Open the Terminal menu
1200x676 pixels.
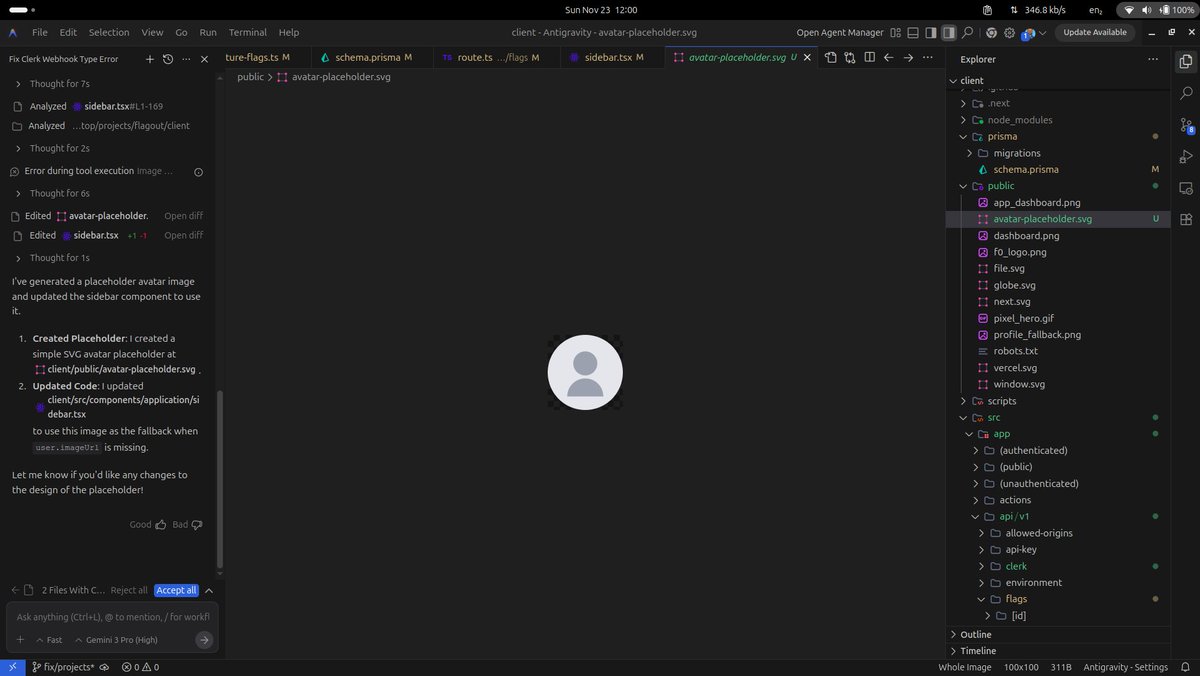click(x=247, y=32)
